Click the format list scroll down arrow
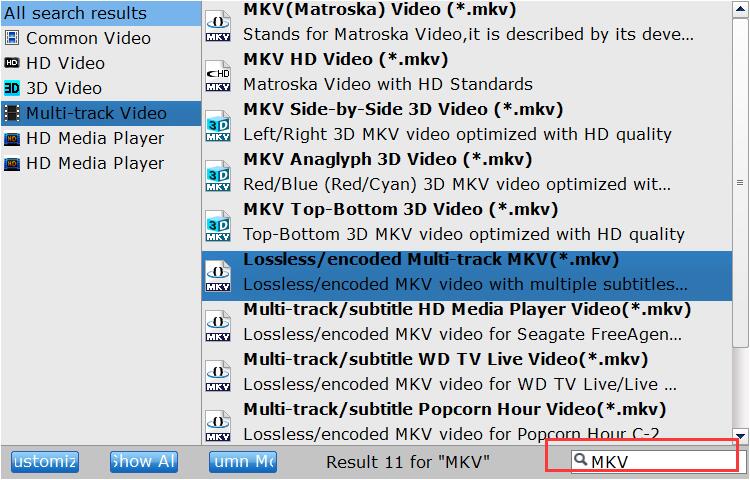The width and height of the screenshot is (750, 480). (740, 436)
